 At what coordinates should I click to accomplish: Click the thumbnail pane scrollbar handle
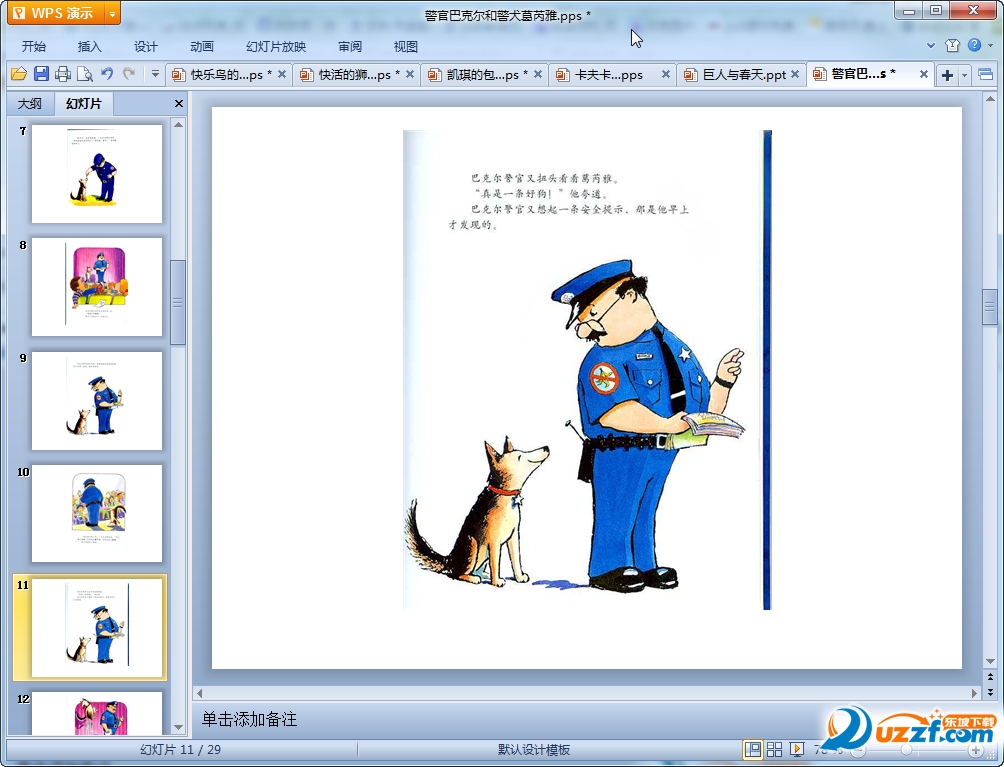178,302
